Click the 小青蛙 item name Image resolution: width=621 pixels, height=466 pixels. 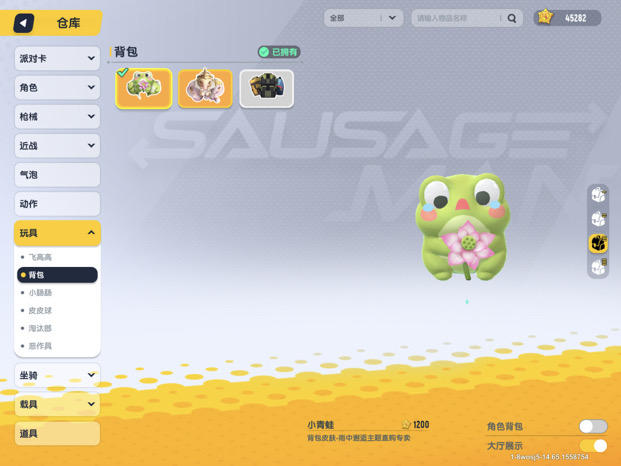point(320,425)
